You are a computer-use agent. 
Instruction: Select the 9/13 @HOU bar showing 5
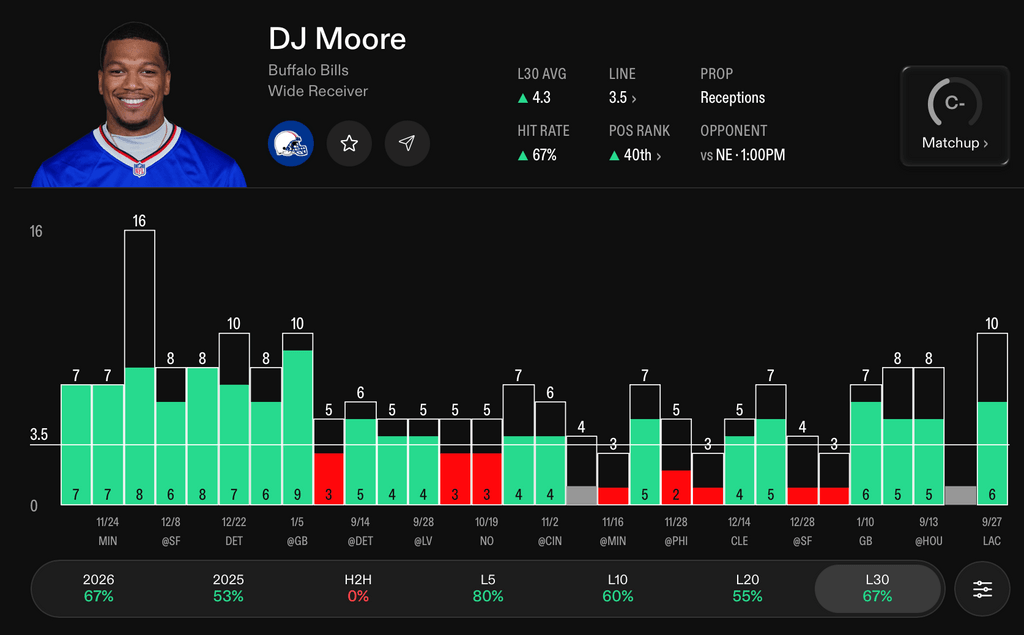[x=929, y=436]
